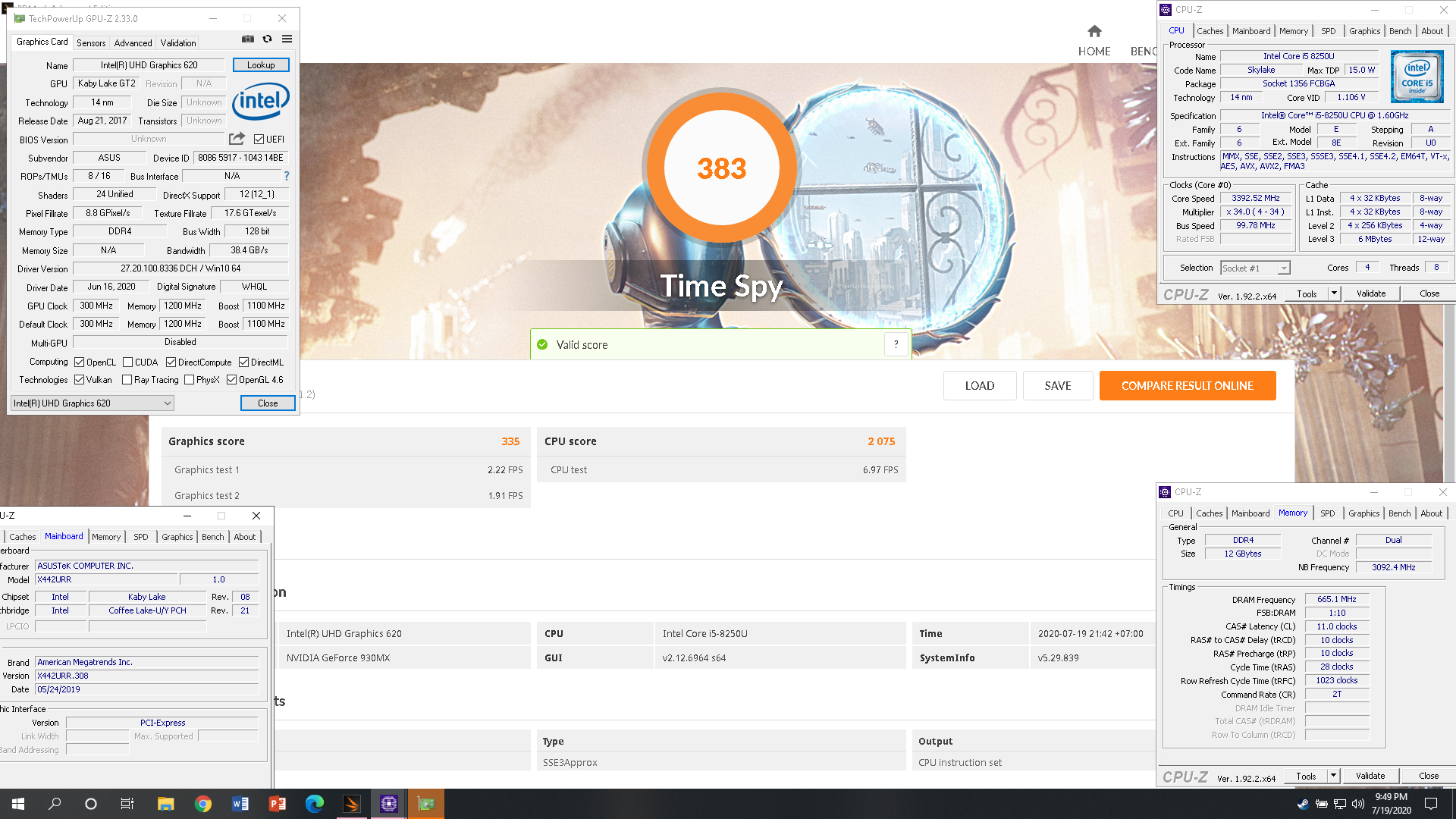Screen dimensions: 1456x819
Task: Click the GPU-Z Lookup button
Action: 261,65
